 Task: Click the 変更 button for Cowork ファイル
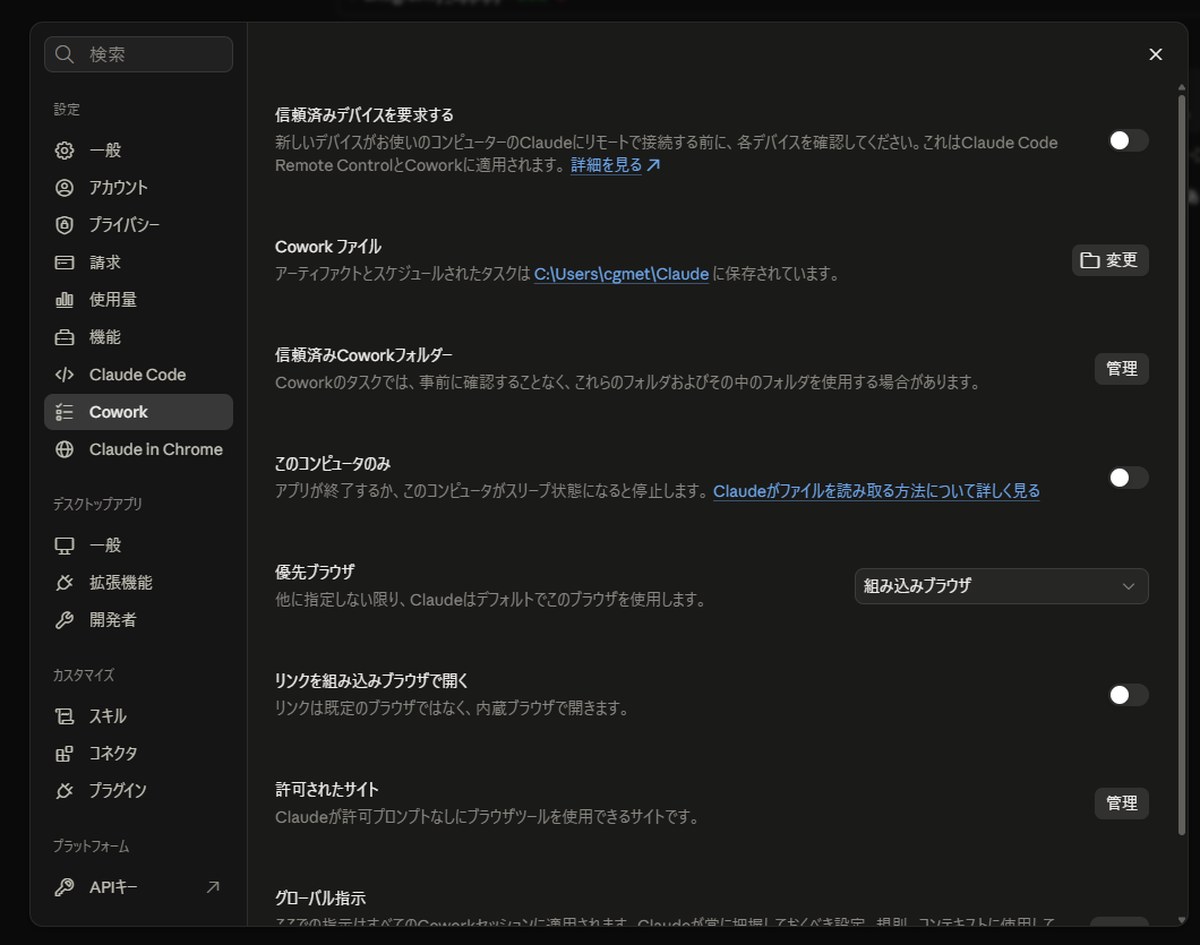pos(1110,260)
